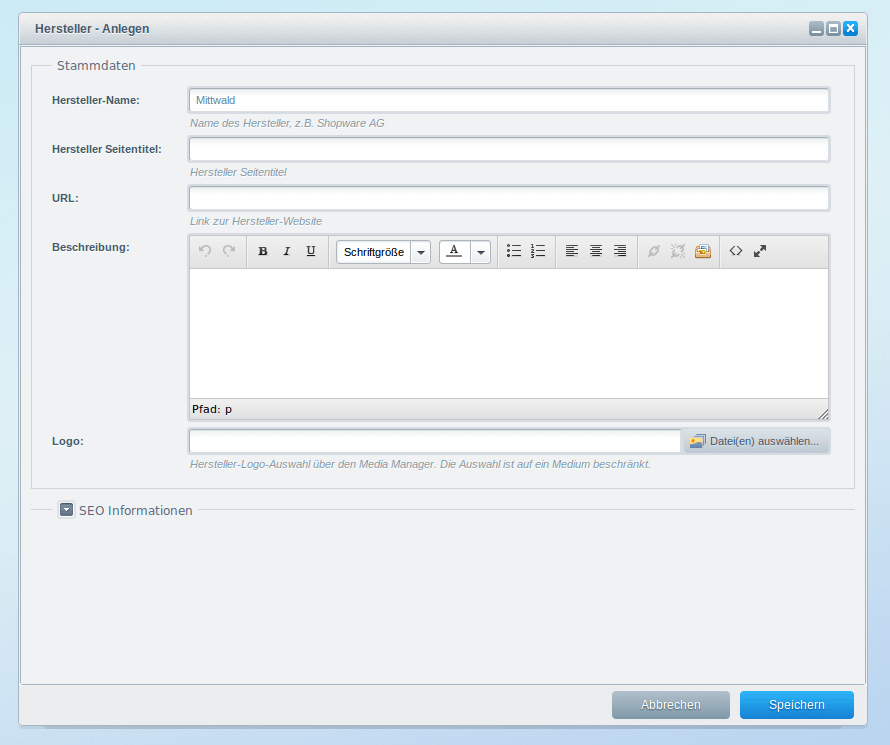This screenshot has height=745, width=890.
Task: Expand the SEO Informationen section
Action: point(67,510)
